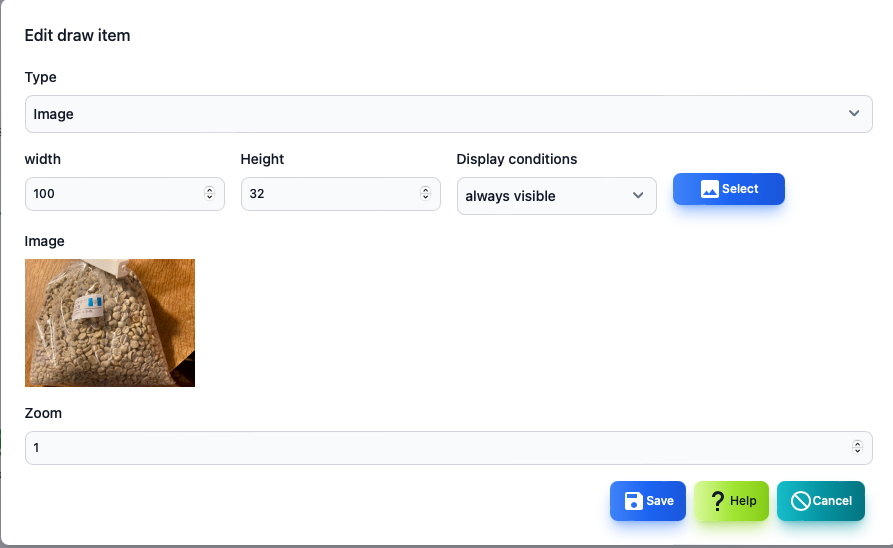Click the Help button label
893x548 pixels.
(x=743, y=501)
